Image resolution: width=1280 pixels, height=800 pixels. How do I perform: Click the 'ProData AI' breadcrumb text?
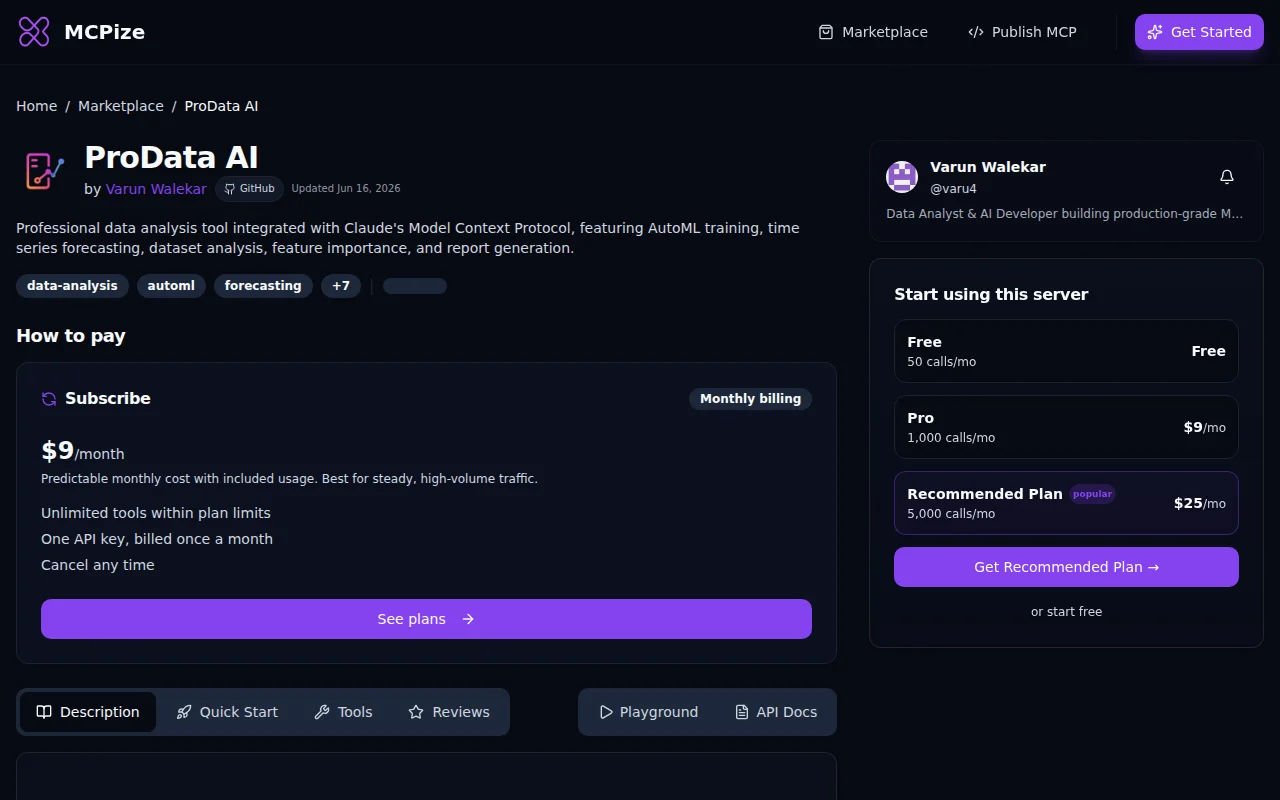pyautogui.click(x=221, y=106)
